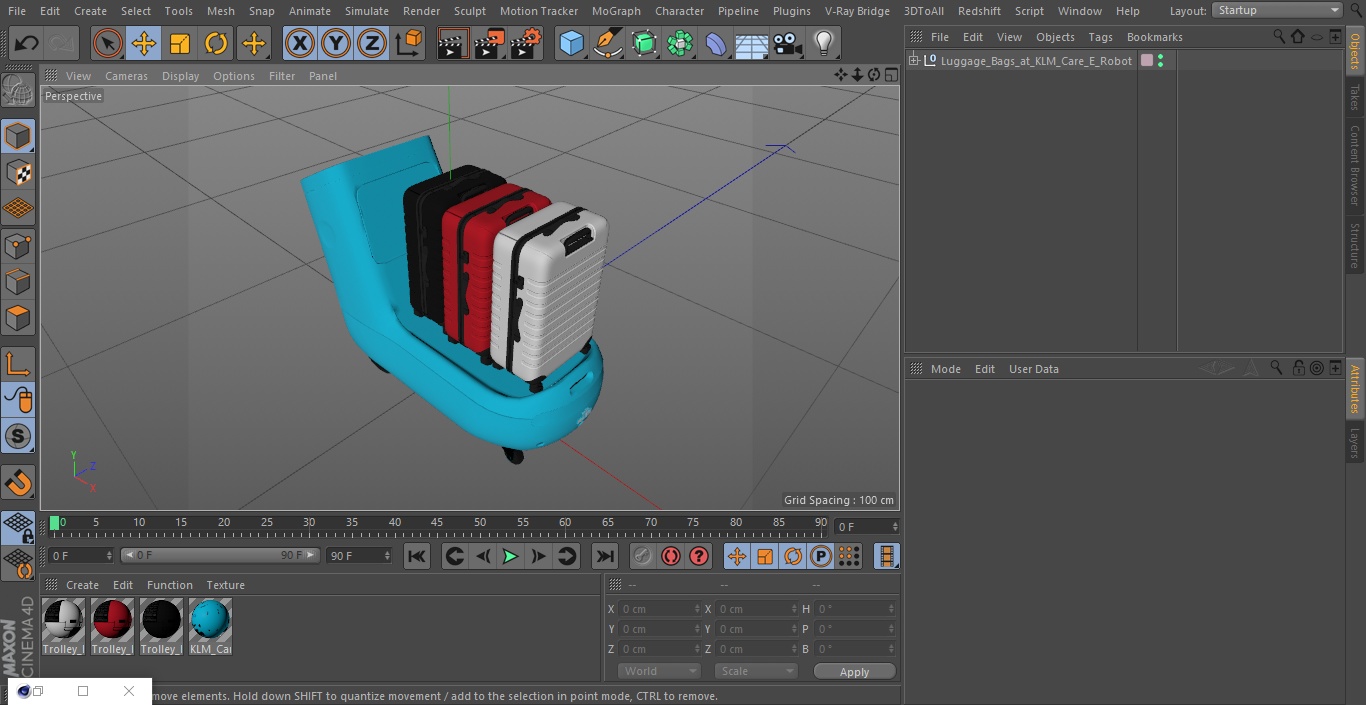The width and height of the screenshot is (1366, 705).
Task: Open the viewport Cameras menu
Action: point(126,76)
